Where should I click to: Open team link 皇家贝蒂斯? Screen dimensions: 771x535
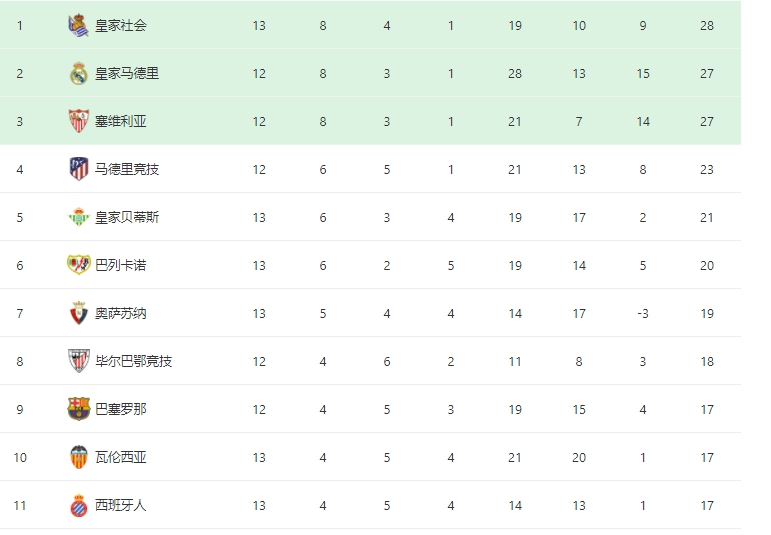pyautogui.click(x=127, y=217)
